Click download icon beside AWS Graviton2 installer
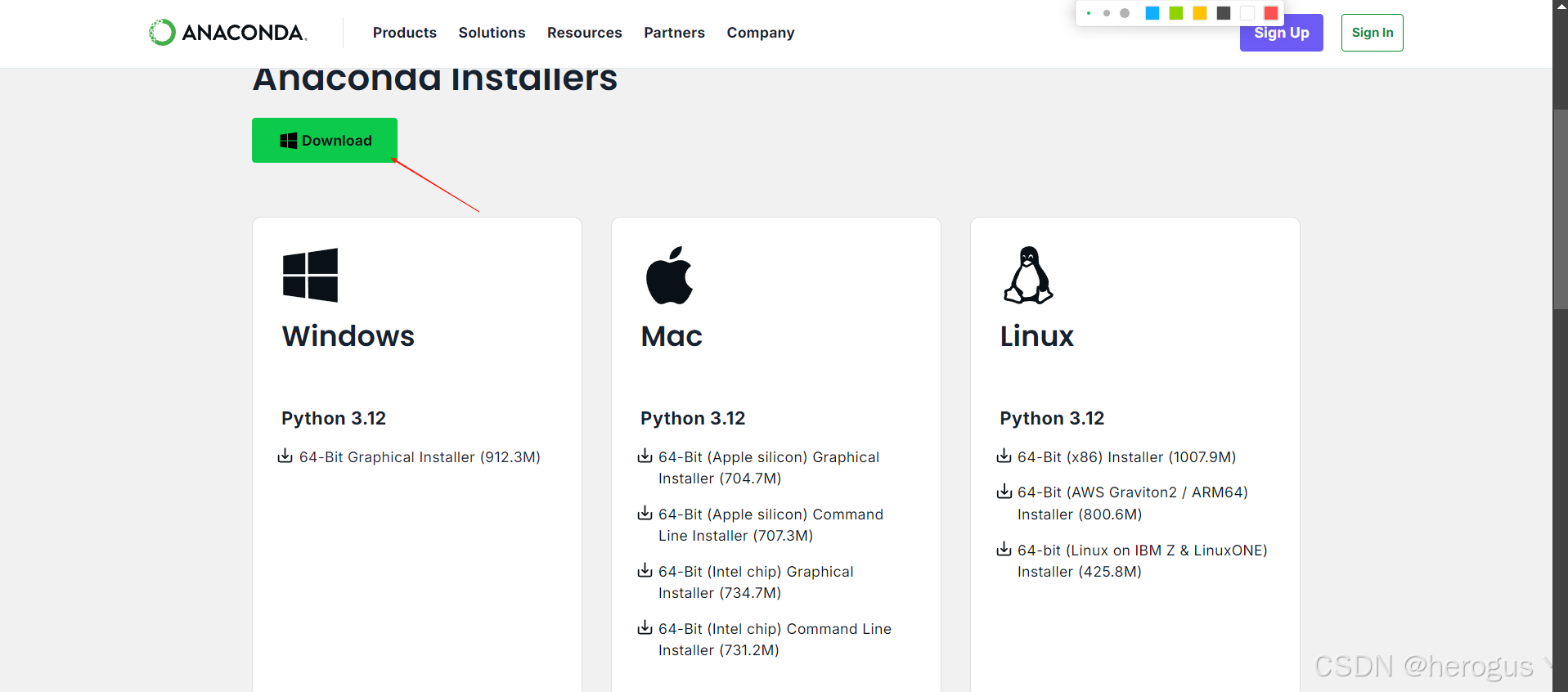Viewport: 1568px width, 692px height. pyautogui.click(x=1004, y=491)
